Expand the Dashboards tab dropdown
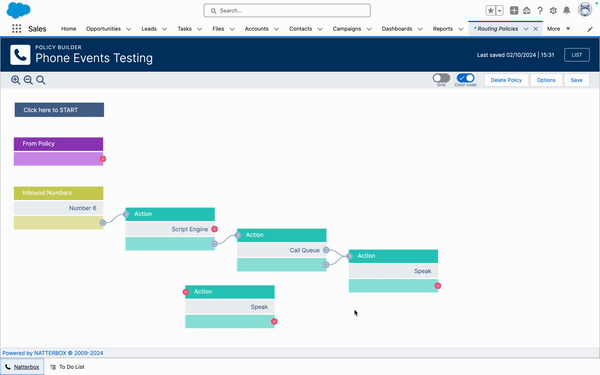The height and width of the screenshot is (375, 600). click(420, 29)
